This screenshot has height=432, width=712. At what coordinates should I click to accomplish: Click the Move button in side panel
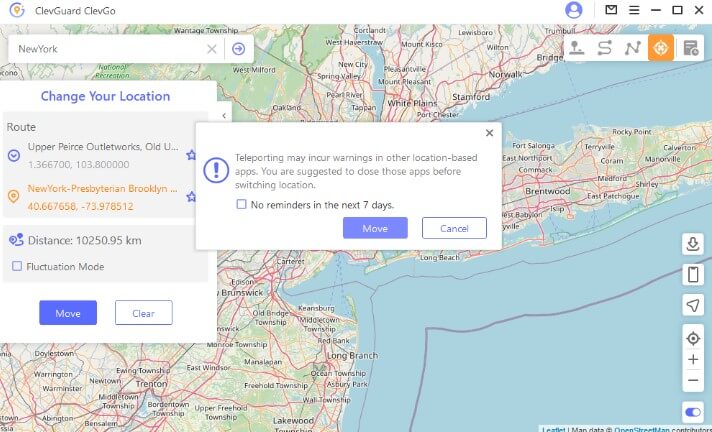(x=68, y=313)
